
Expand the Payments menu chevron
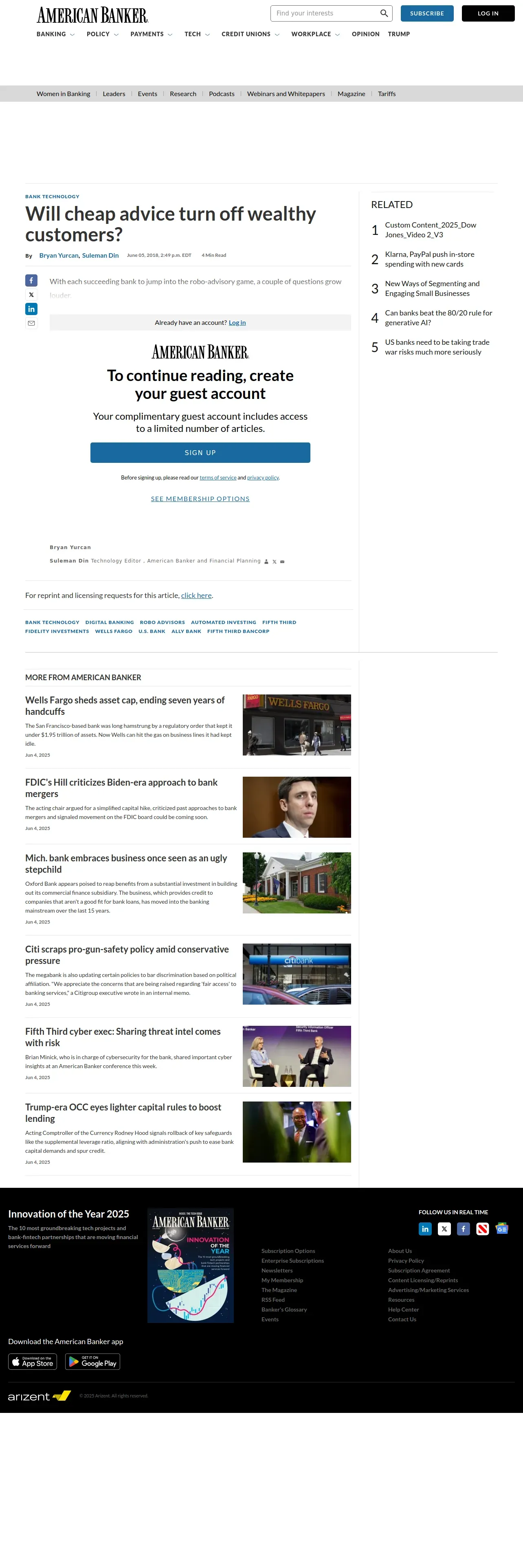pyautogui.click(x=170, y=35)
